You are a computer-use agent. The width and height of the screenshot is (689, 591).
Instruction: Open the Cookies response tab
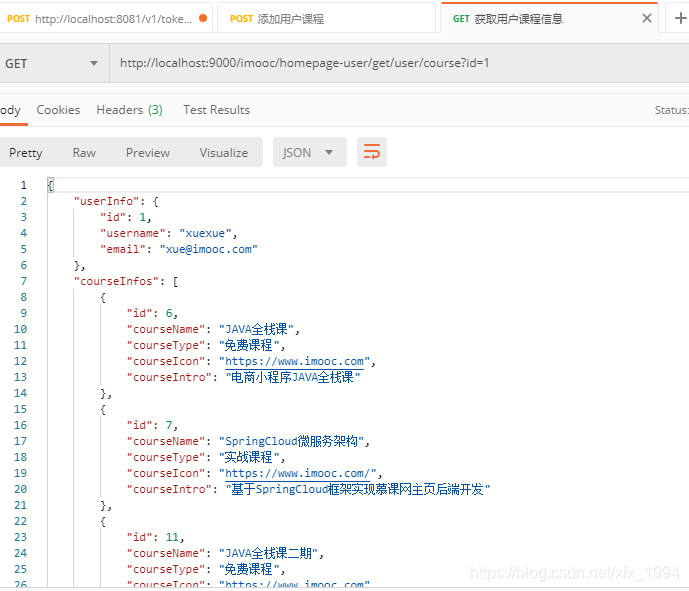[58, 110]
